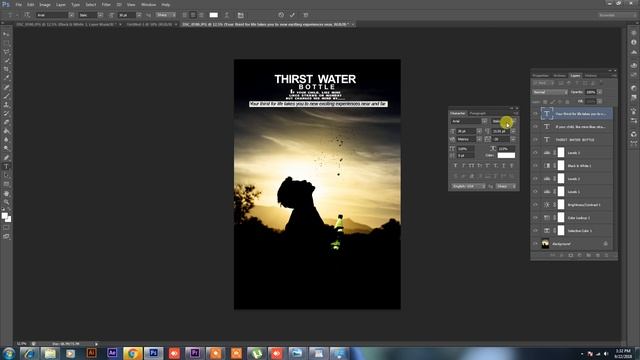
Task: Click the Character panel font size field
Action: (x=466, y=131)
